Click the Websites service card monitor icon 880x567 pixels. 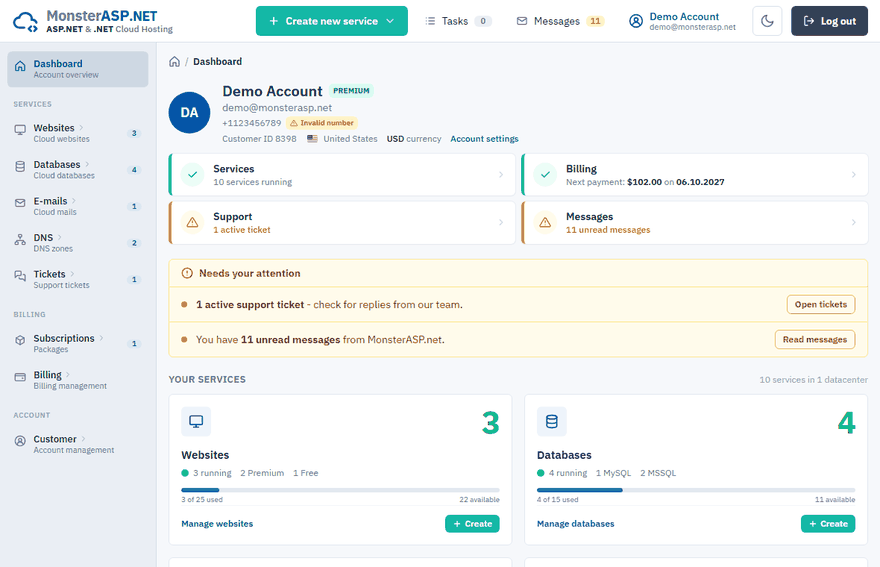click(196, 422)
